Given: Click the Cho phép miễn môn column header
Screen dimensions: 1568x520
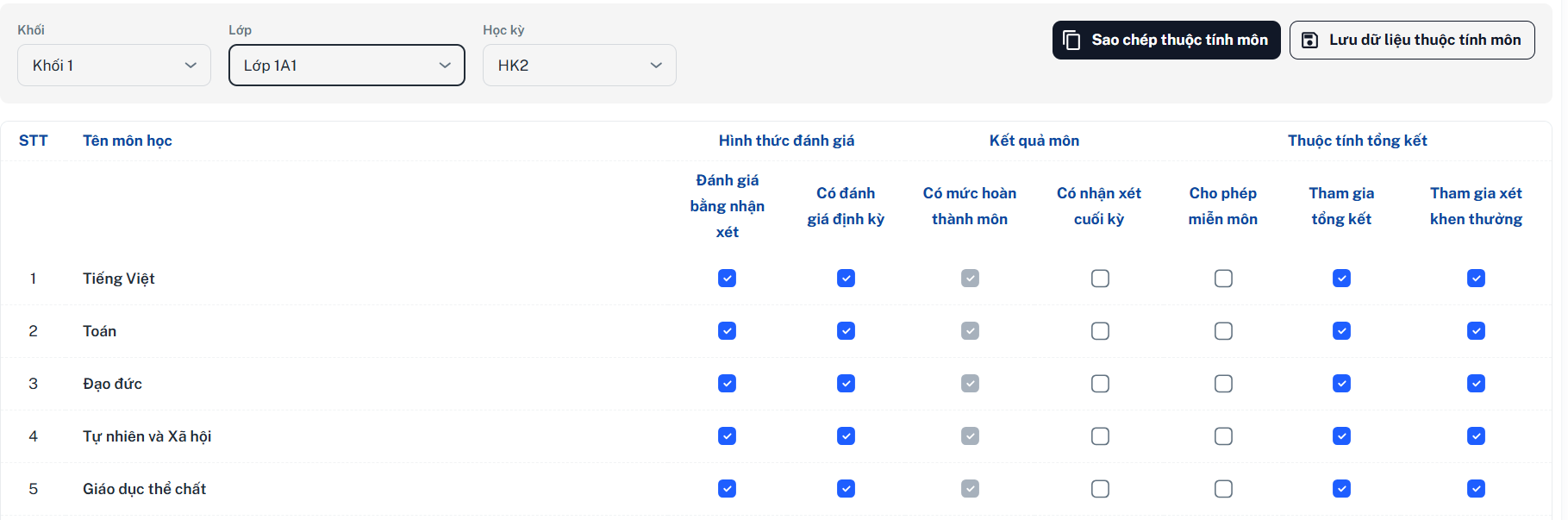Looking at the screenshot, I should [1223, 206].
